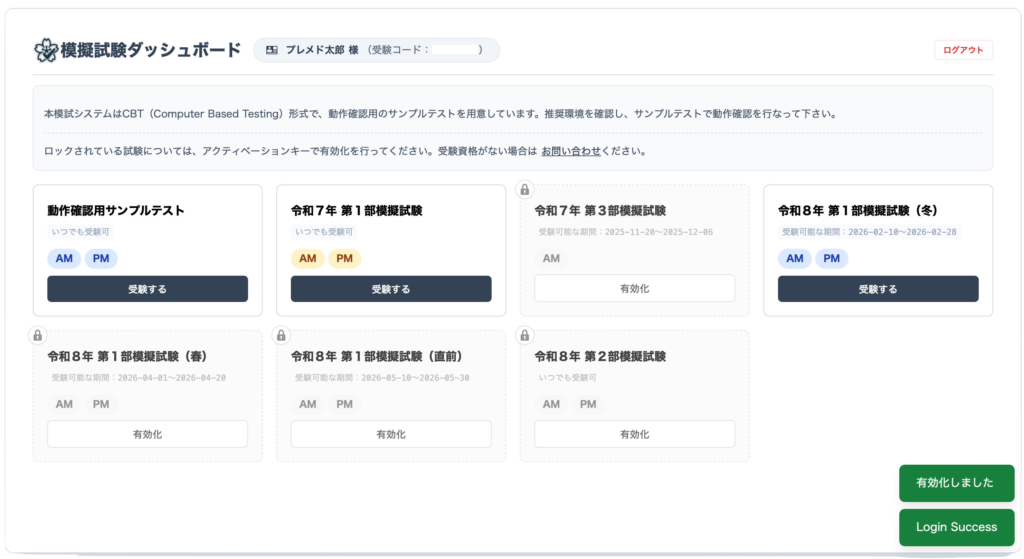Activate 令和8年 第2部模擬試験 with 有効化
The image size is (1024, 559).
635,434
